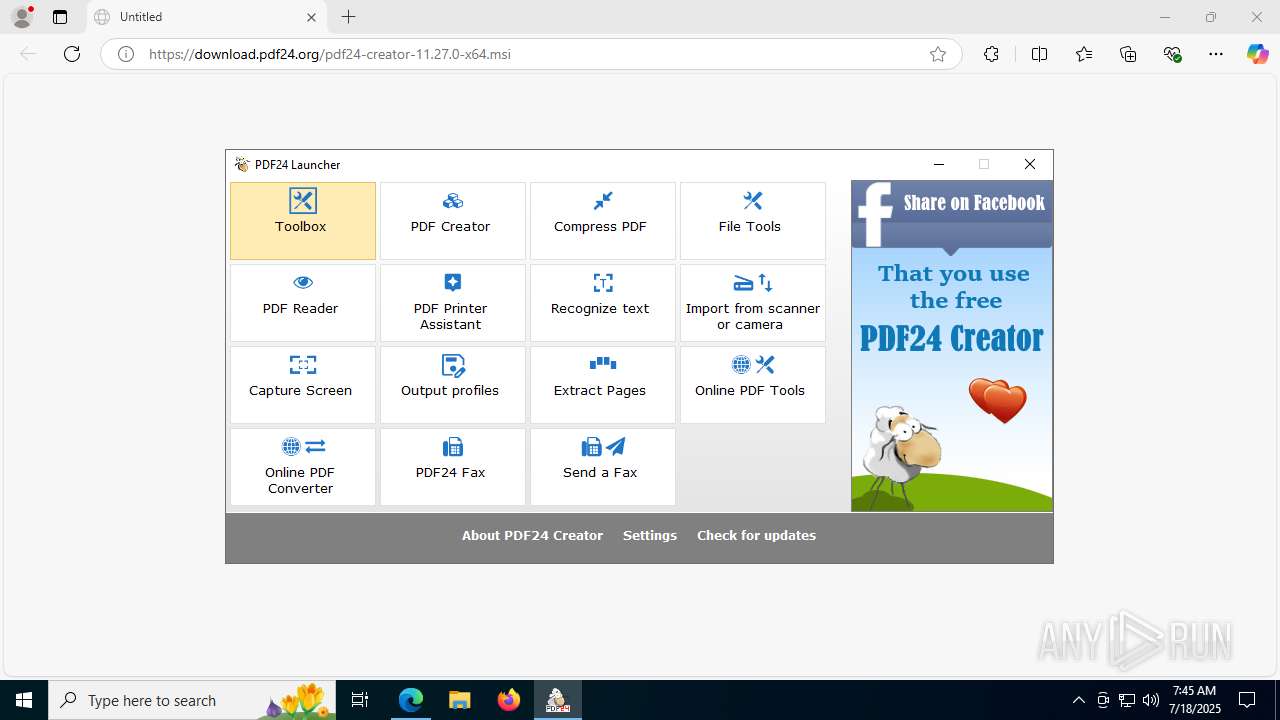1280x720 pixels.
Task: Open the notification center
Action: [1247, 700]
